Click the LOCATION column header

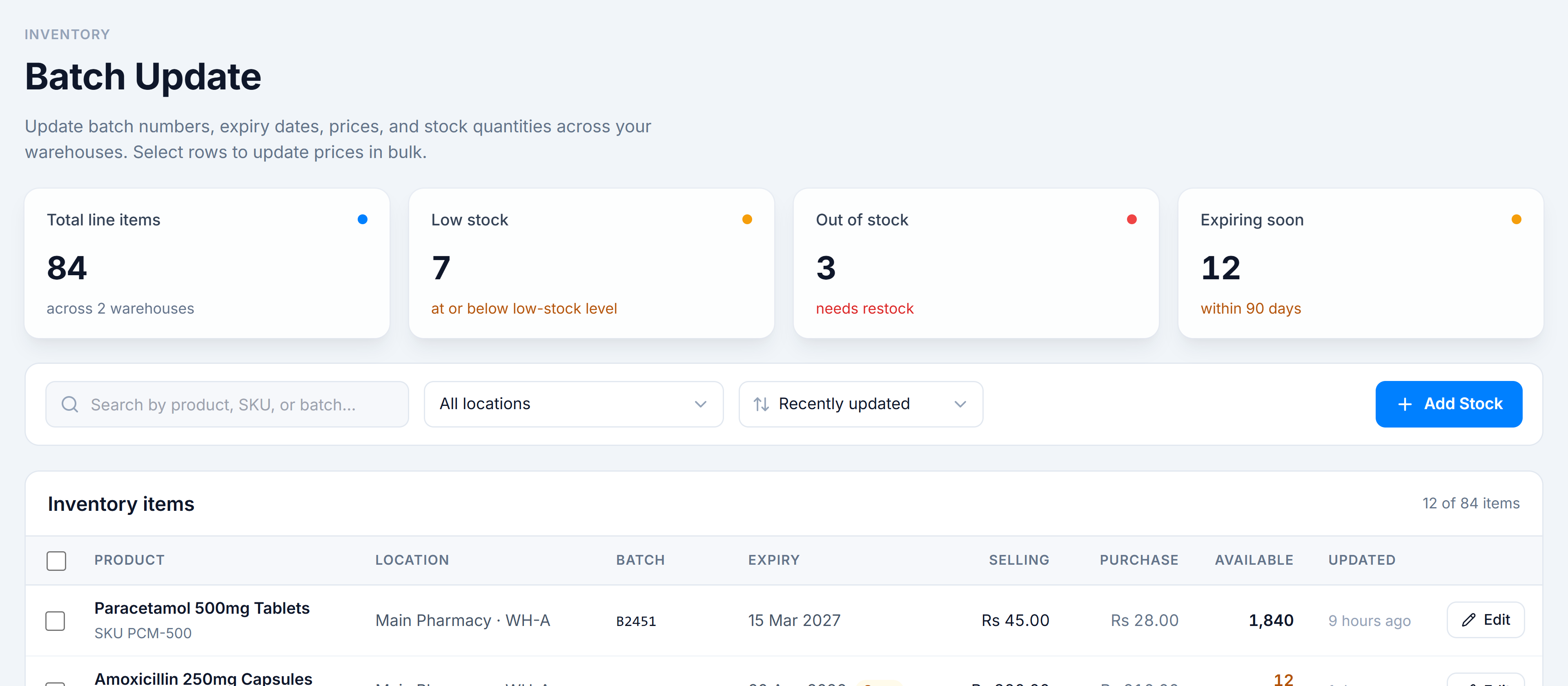coord(412,560)
